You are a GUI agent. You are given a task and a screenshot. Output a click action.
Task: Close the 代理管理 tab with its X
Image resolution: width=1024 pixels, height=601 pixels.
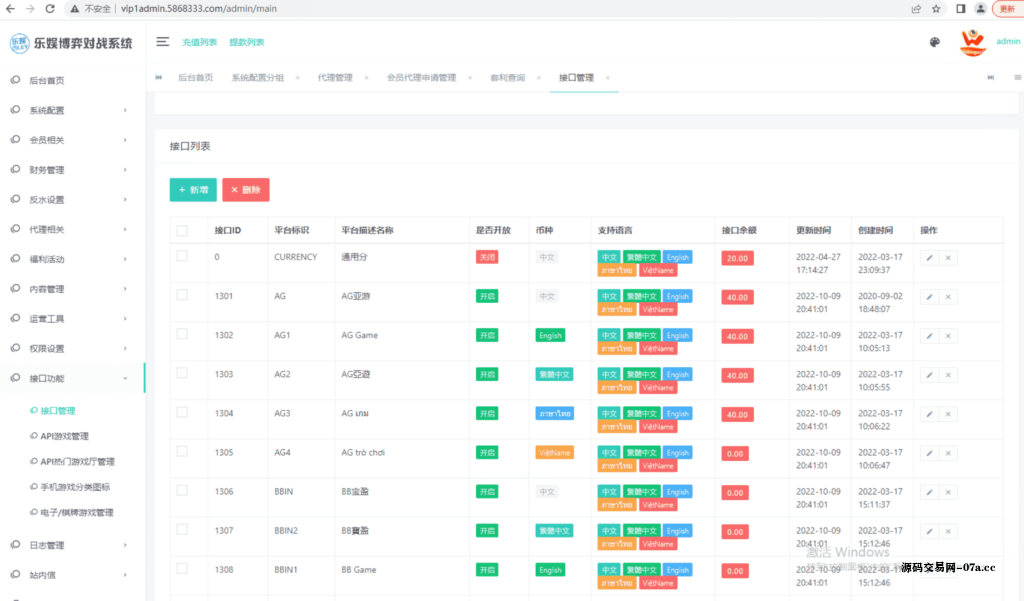[366, 78]
